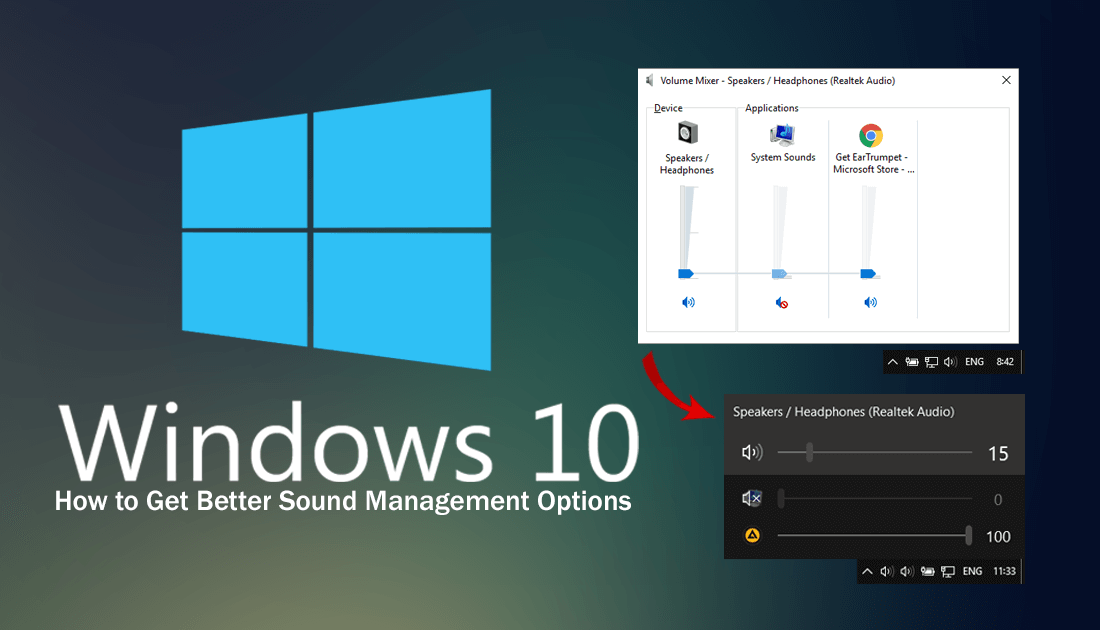Image resolution: width=1100 pixels, height=630 pixels.
Task: Click the System Sounds icon in Volume Mixer
Action: (x=782, y=134)
